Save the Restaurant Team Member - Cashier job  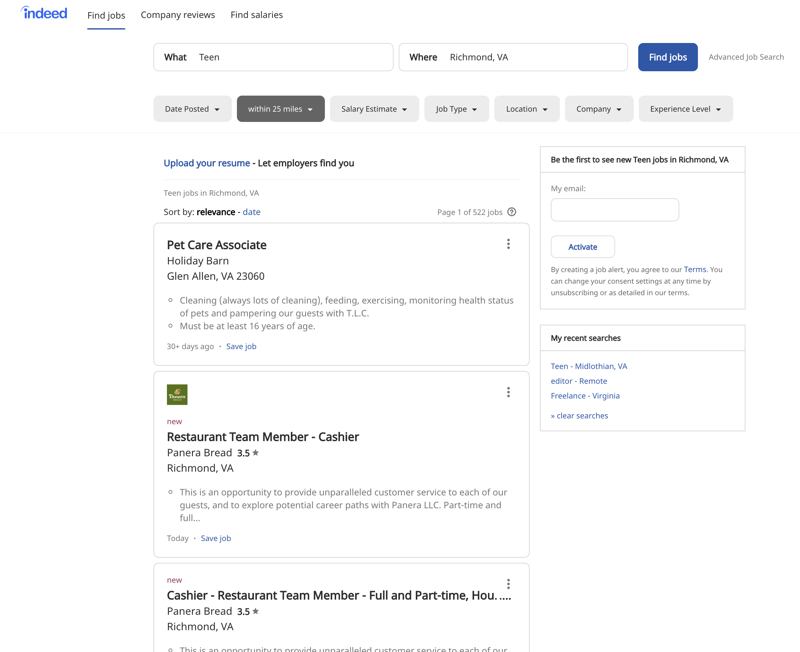[216, 538]
